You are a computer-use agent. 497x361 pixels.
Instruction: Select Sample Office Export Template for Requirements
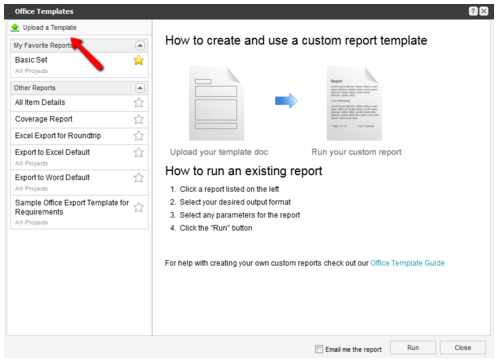(x=79, y=212)
